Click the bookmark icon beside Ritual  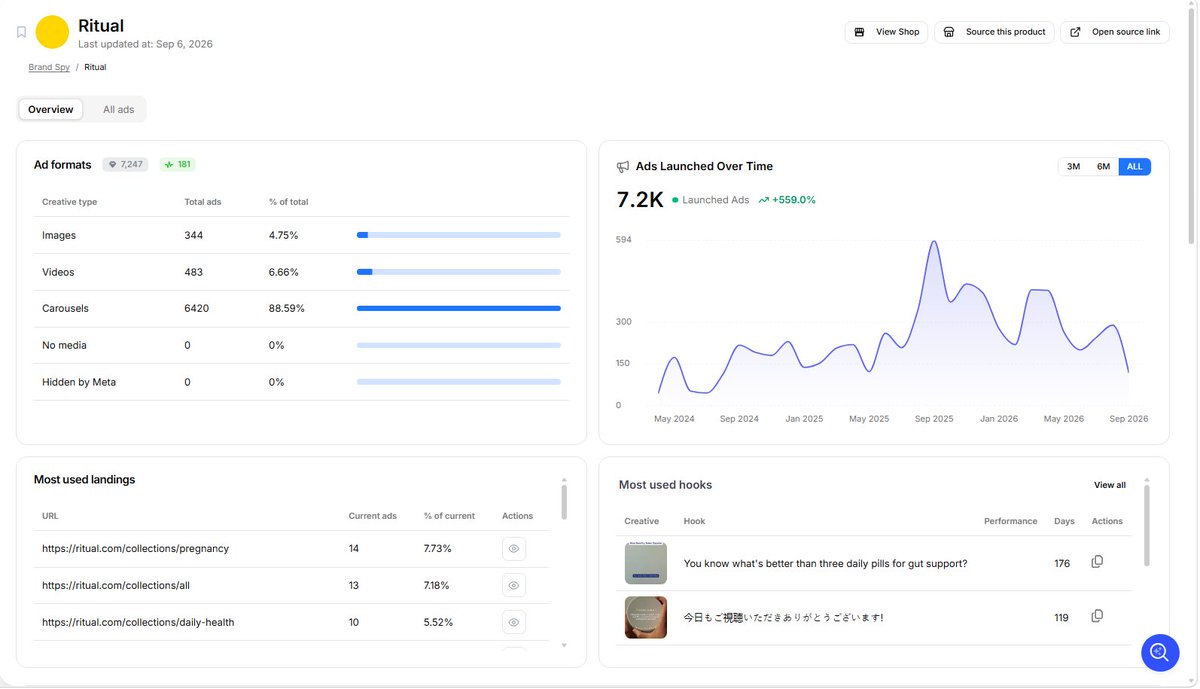tap(21, 32)
